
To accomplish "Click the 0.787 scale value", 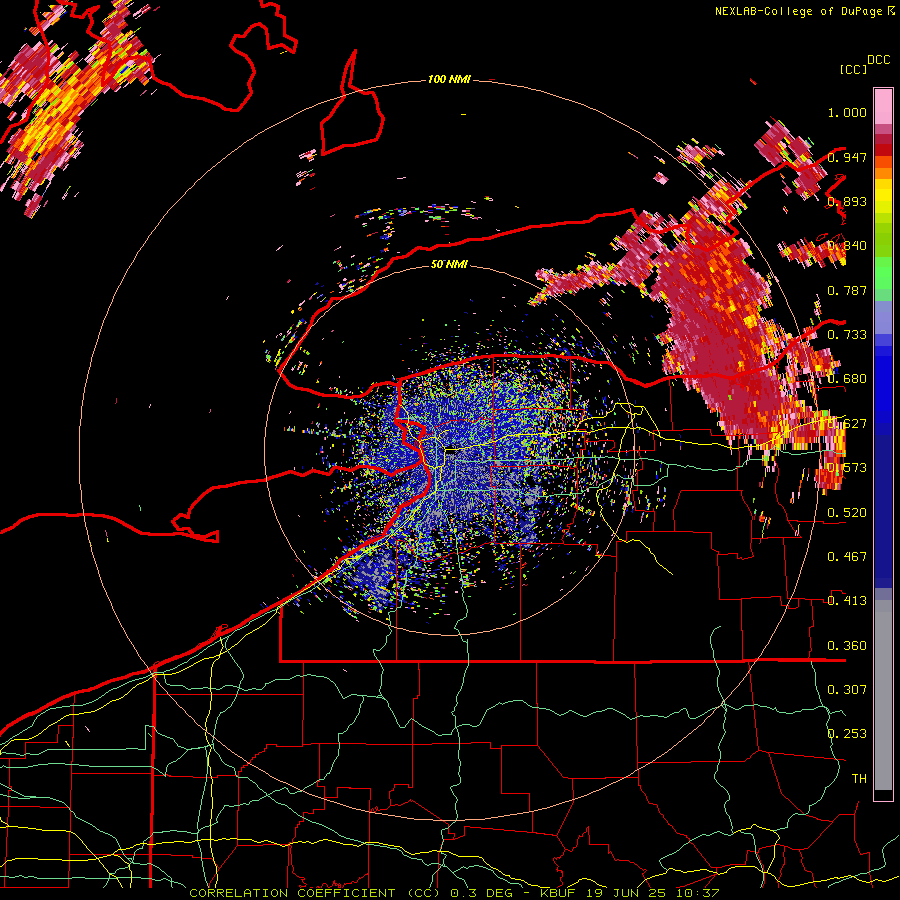I will click(847, 290).
